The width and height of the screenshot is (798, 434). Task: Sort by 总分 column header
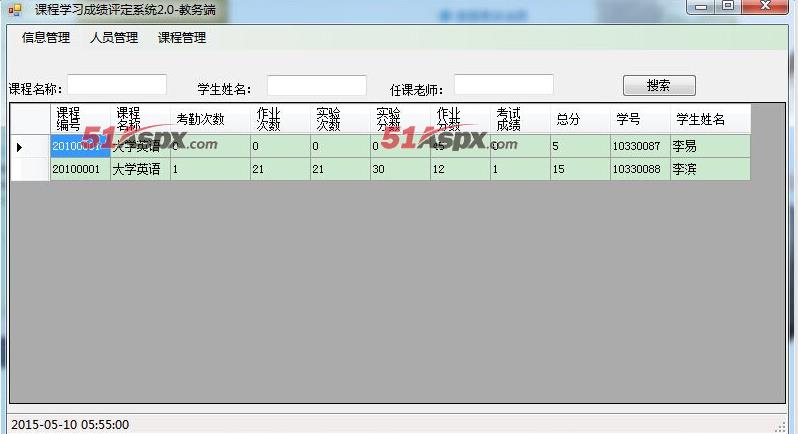(x=580, y=119)
